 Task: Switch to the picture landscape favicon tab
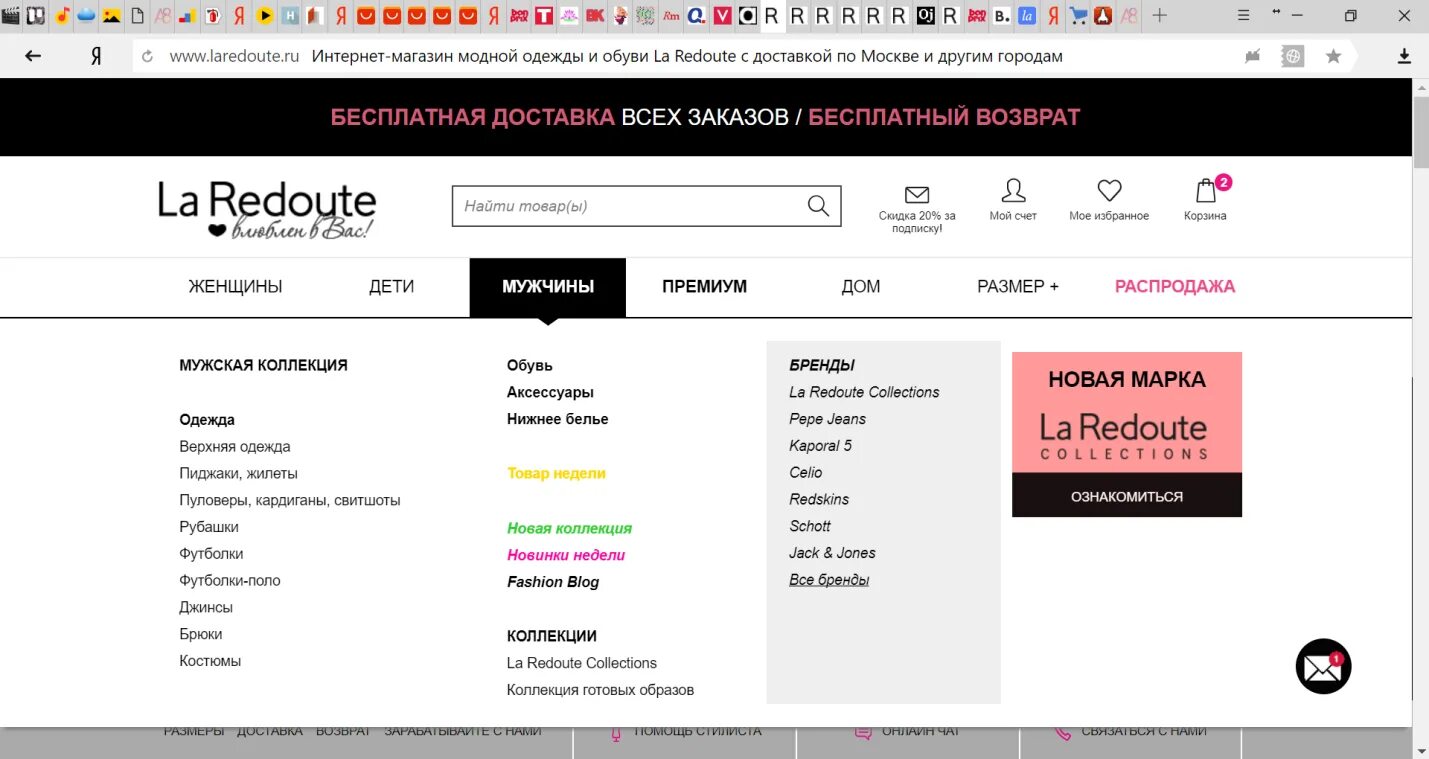[x=112, y=16]
